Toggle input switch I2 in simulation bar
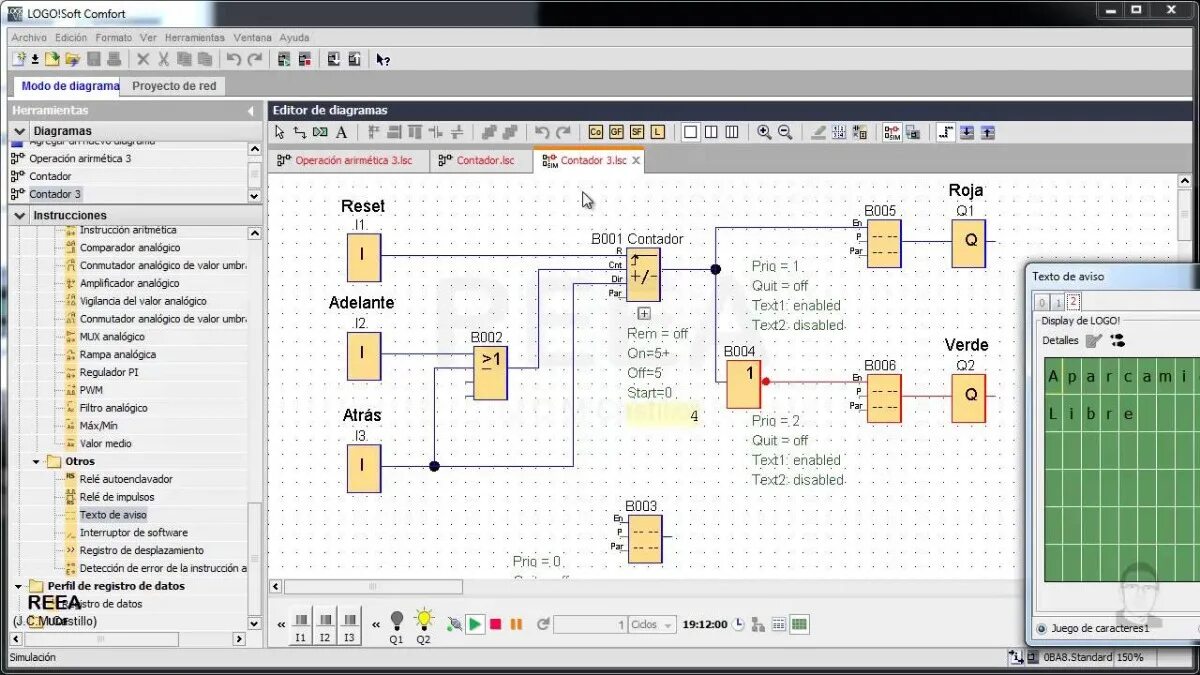 coord(325,624)
